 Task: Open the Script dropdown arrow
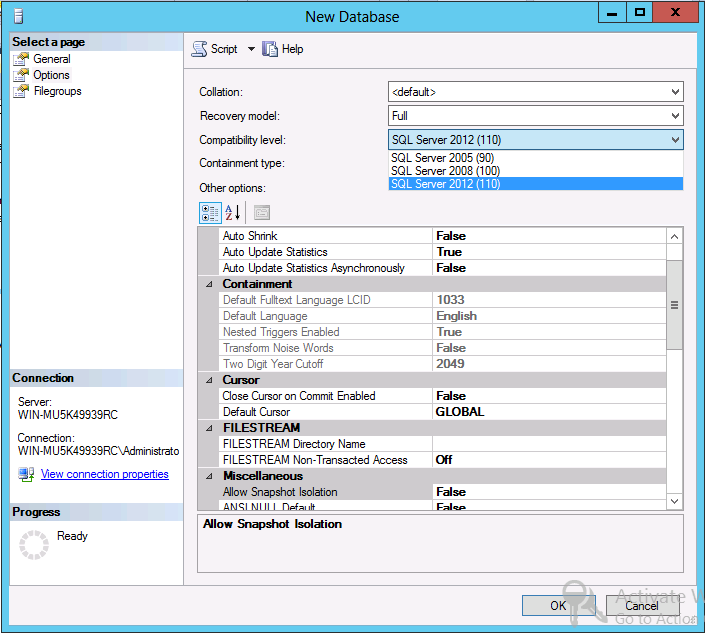point(251,49)
